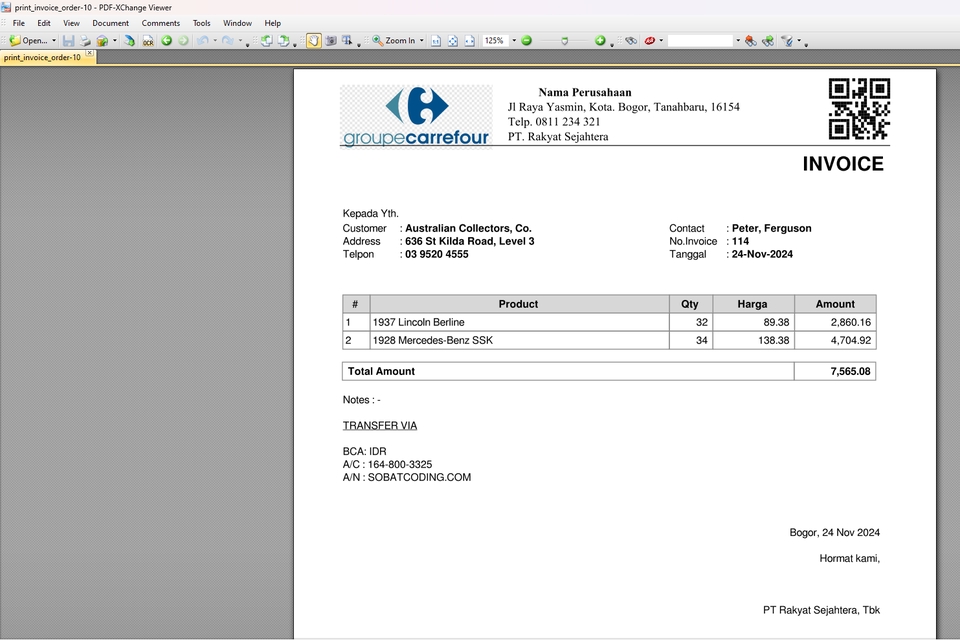Click the Find Next binoculars icon
The width and height of the screenshot is (960, 640).
click(768, 40)
